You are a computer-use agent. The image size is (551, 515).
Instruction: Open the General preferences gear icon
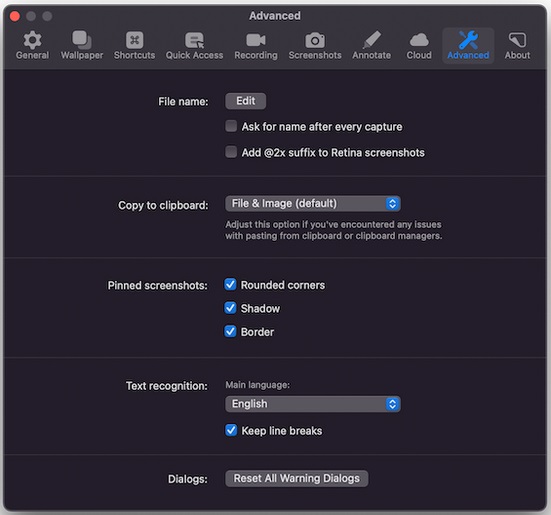(32, 40)
